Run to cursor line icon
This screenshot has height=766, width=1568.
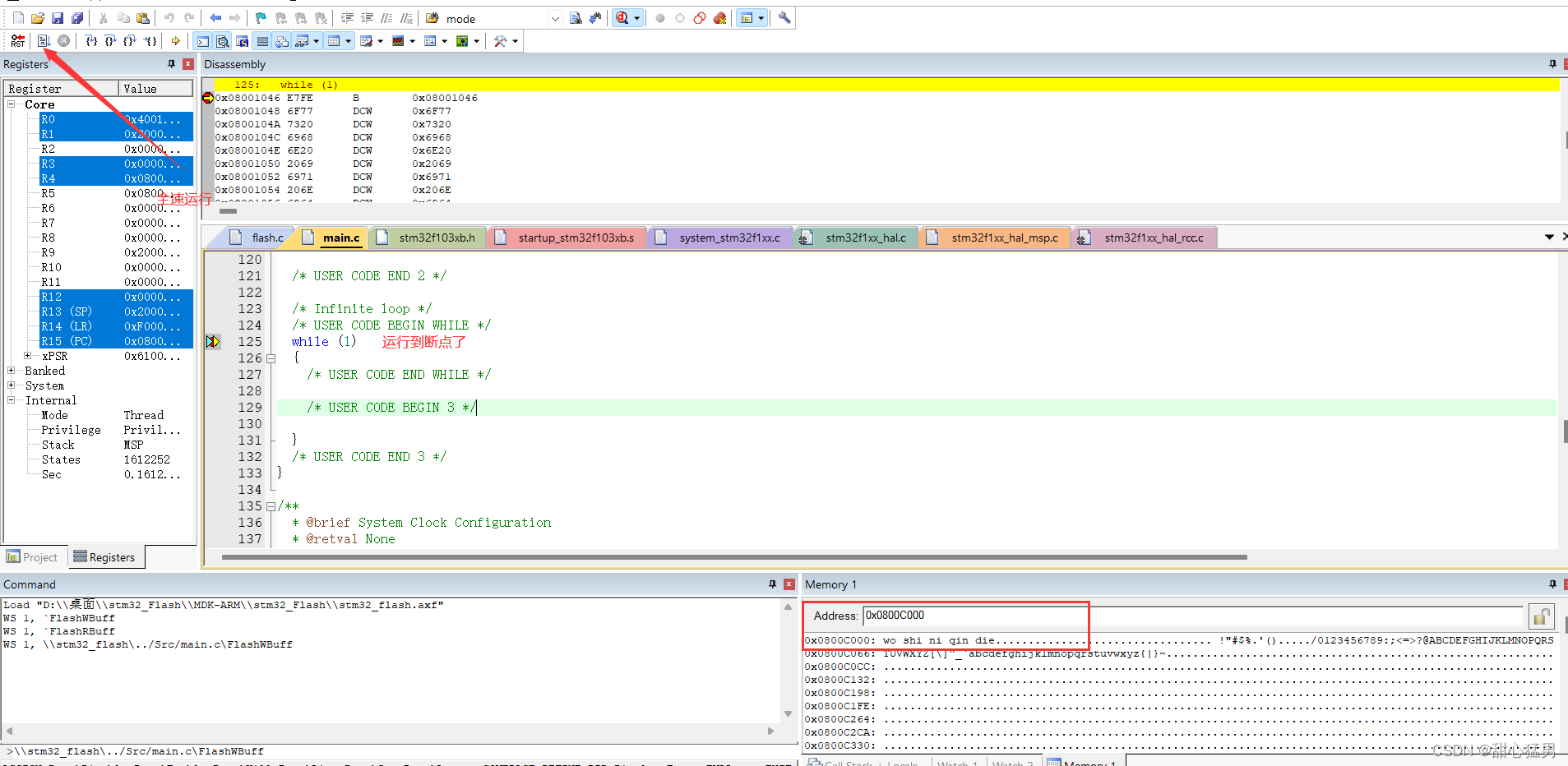pos(150,41)
